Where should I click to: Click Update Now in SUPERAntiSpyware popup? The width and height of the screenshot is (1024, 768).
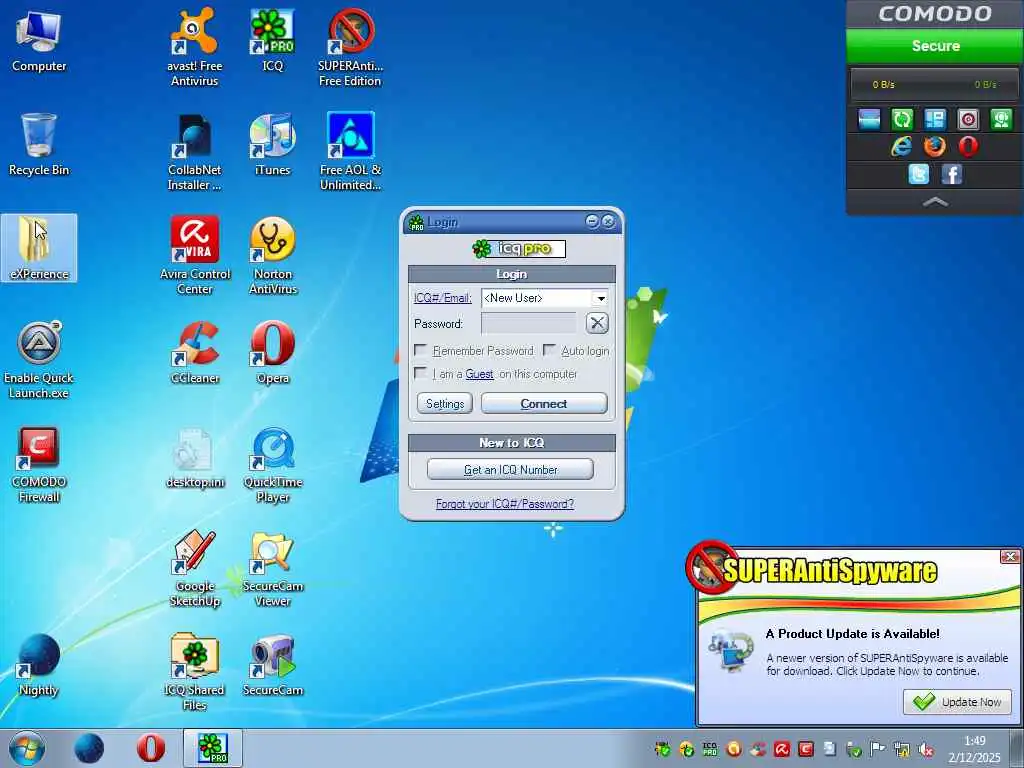click(x=957, y=702)
